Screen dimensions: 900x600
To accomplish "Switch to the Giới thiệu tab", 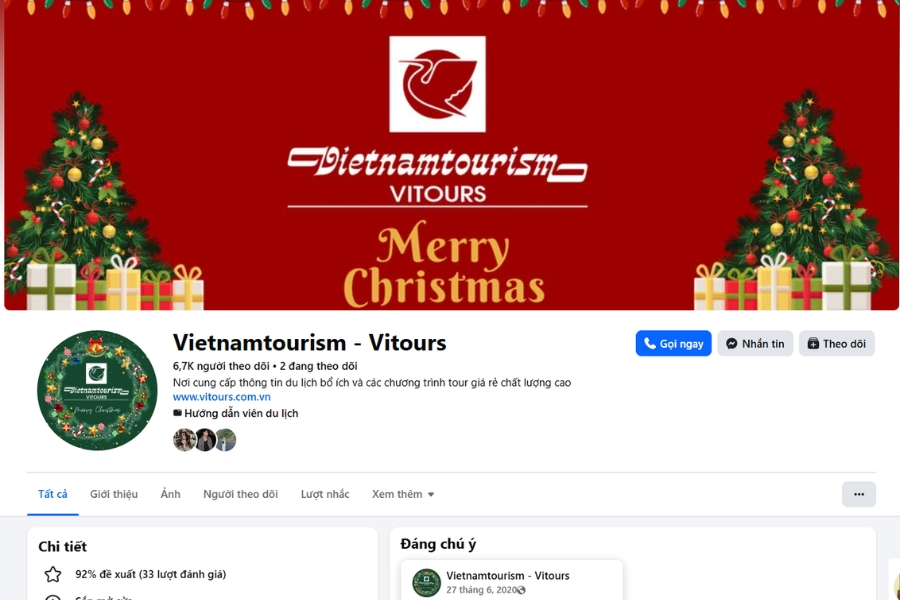I will click(114, 494).
